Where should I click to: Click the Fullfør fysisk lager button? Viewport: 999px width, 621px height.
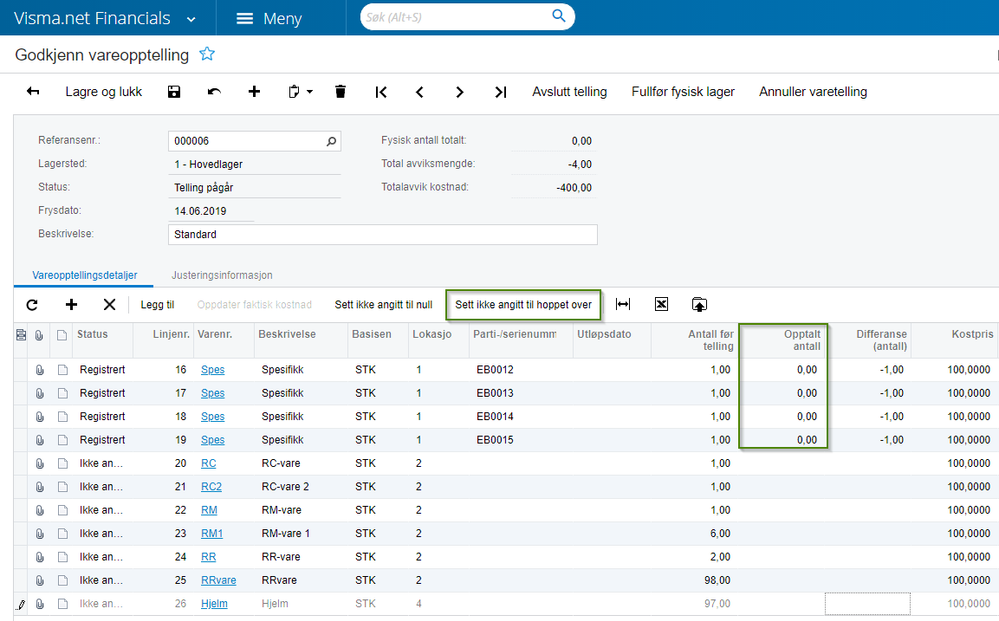coord(683,92)
